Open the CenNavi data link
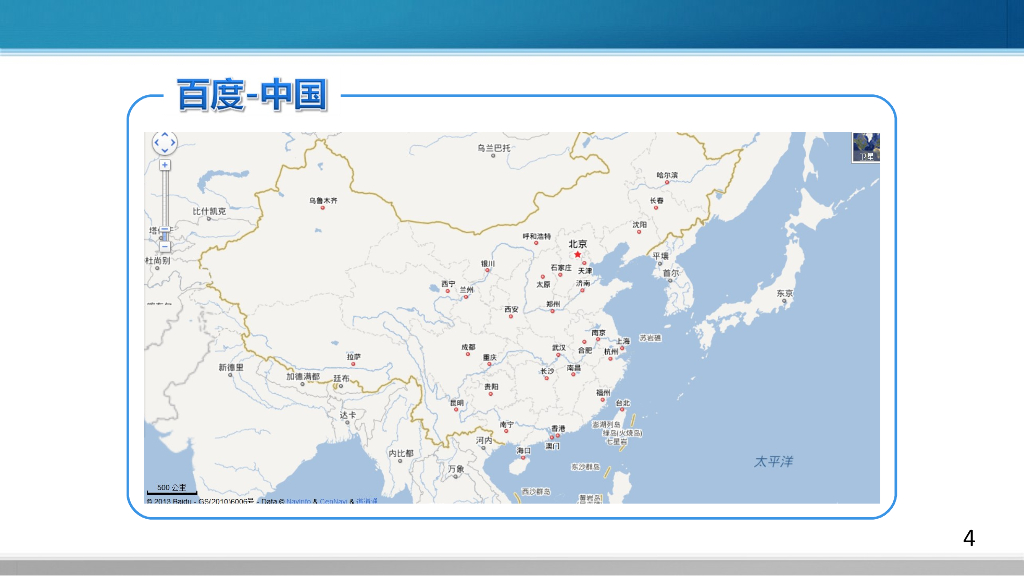 tap(333, 502)
